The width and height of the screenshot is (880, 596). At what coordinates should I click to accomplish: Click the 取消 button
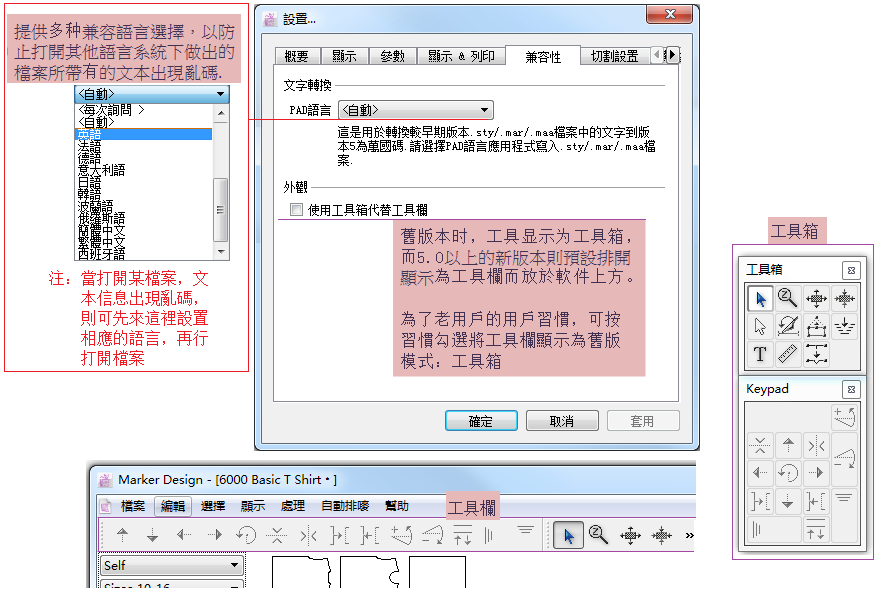tap(562, 421)
